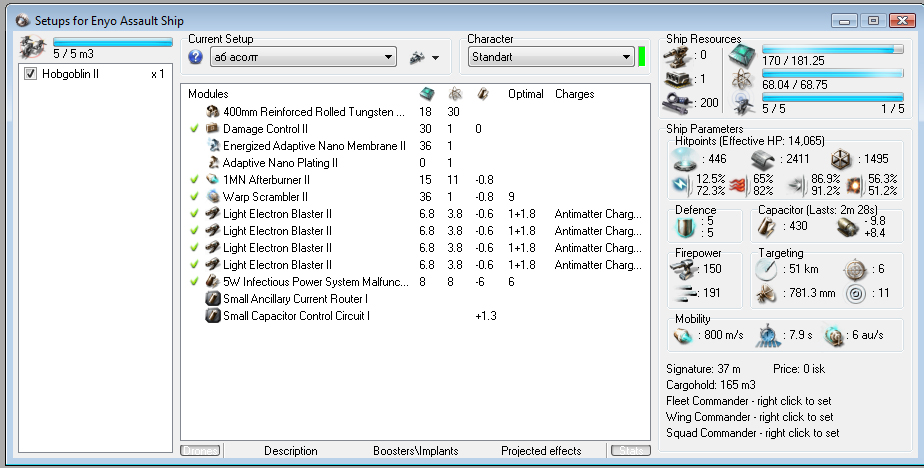Image resolution: width=924 pixels, height=468 pixels.
Task: Click Antimatter Charge of first blaster row
Action: pyautogui.click(x=598, y=214)
